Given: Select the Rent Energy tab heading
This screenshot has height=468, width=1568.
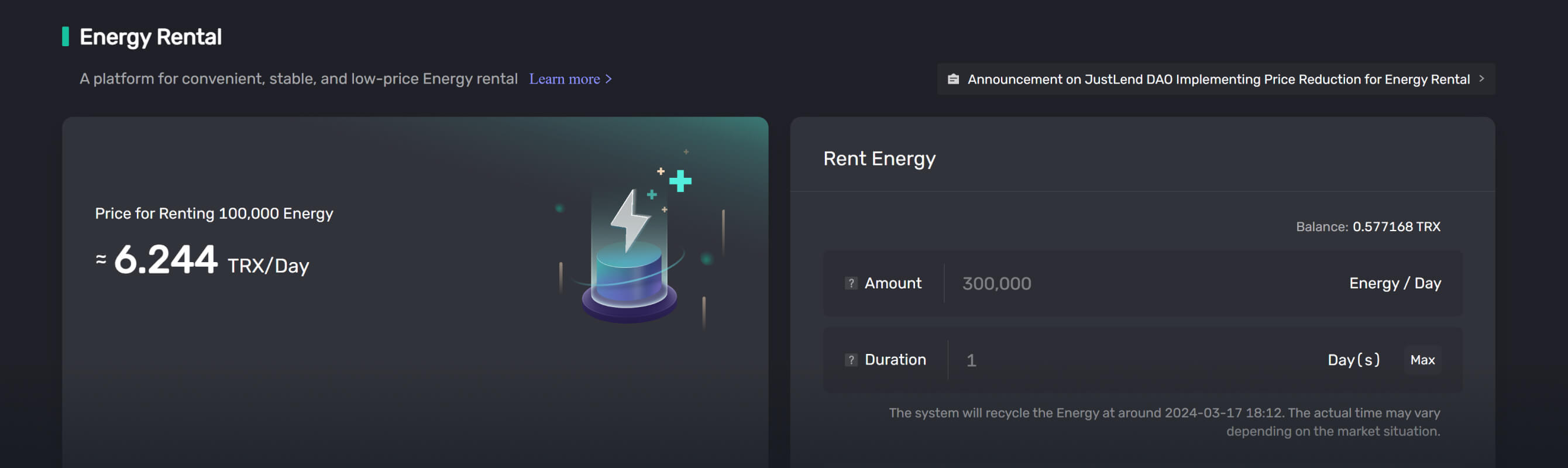Looking at the screenshot, I should pos(879,158).
